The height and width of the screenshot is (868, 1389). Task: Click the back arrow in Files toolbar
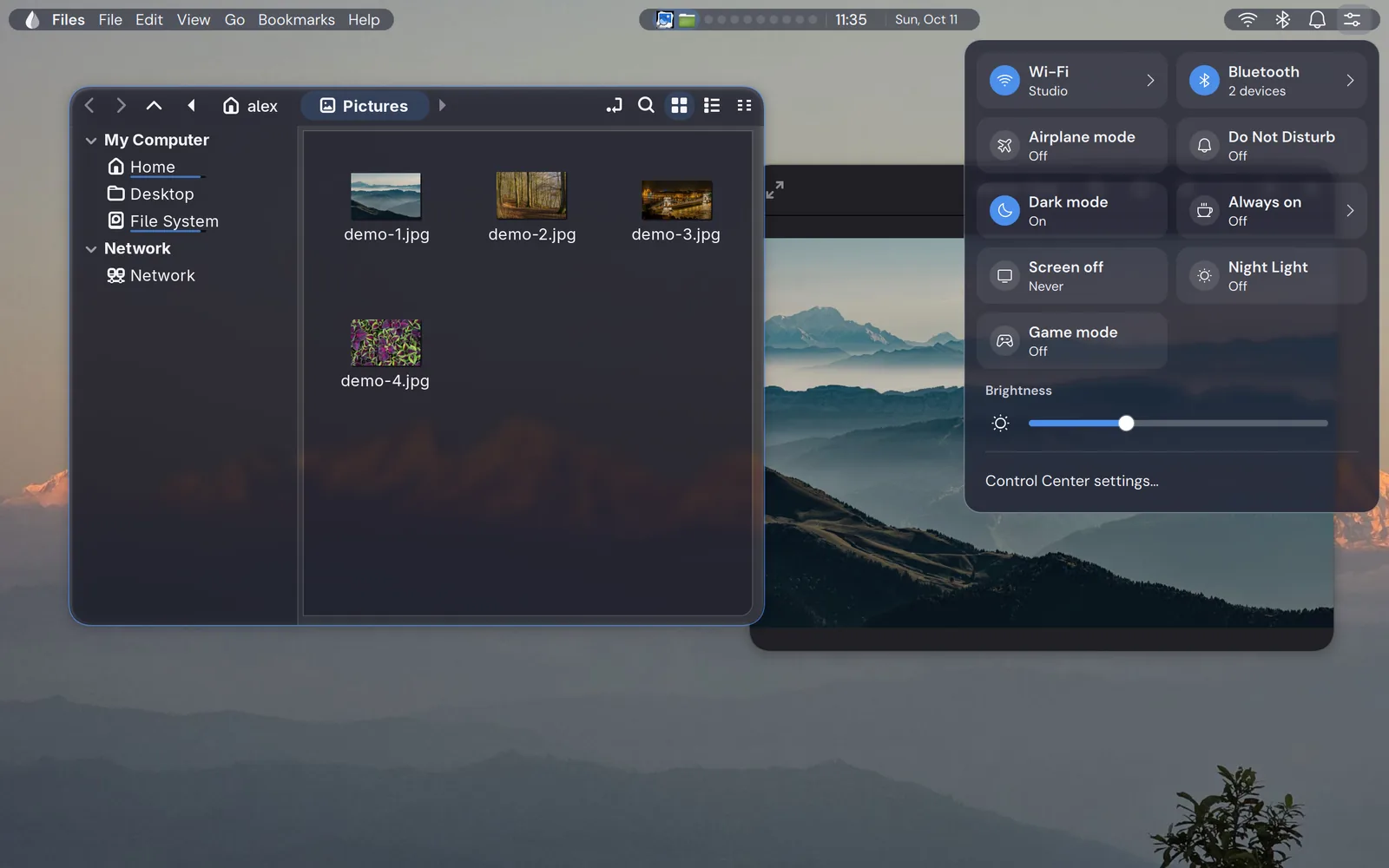click(89, 106)
